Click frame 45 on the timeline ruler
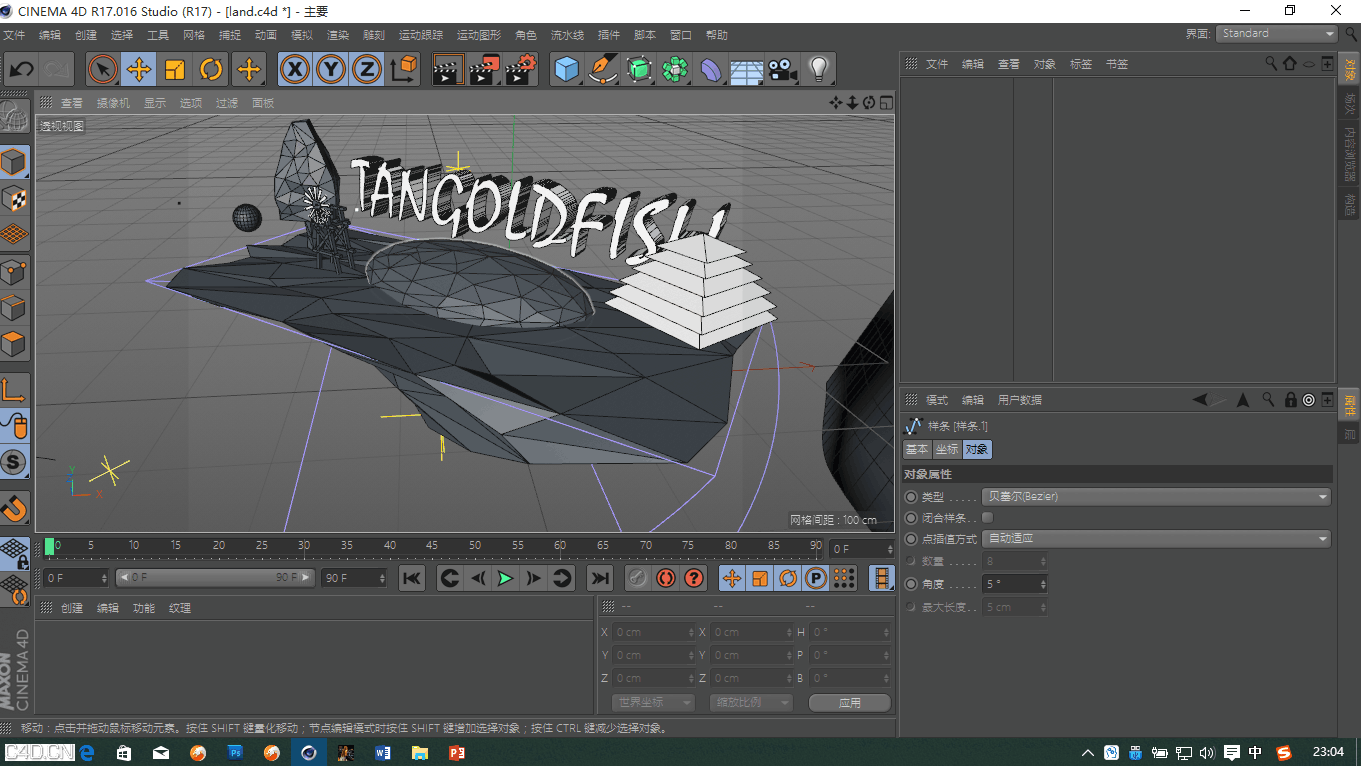Screen dimensions: 1361x766 tap(432, 546)
